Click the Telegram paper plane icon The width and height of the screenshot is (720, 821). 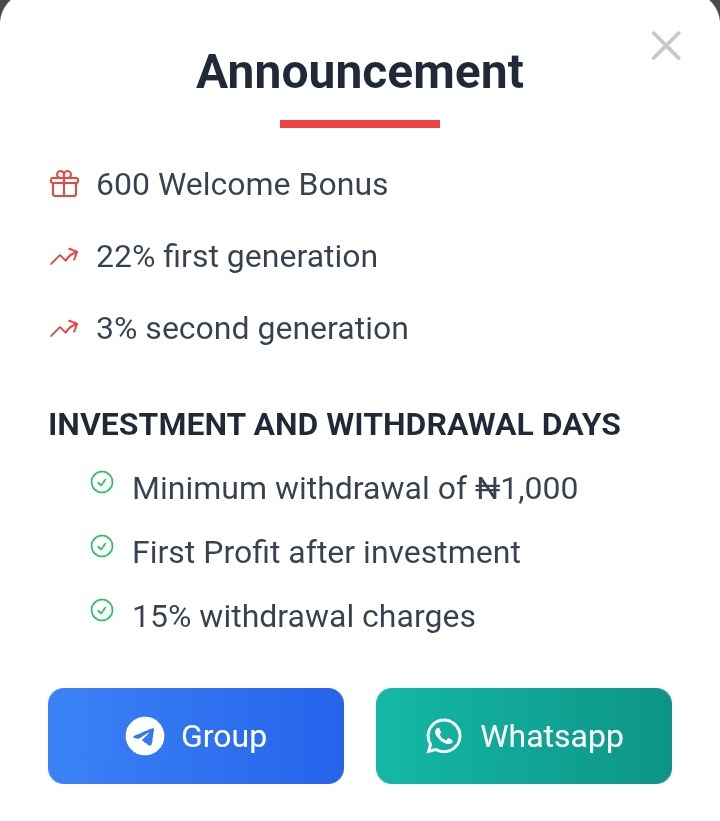[x=145, y=736]
